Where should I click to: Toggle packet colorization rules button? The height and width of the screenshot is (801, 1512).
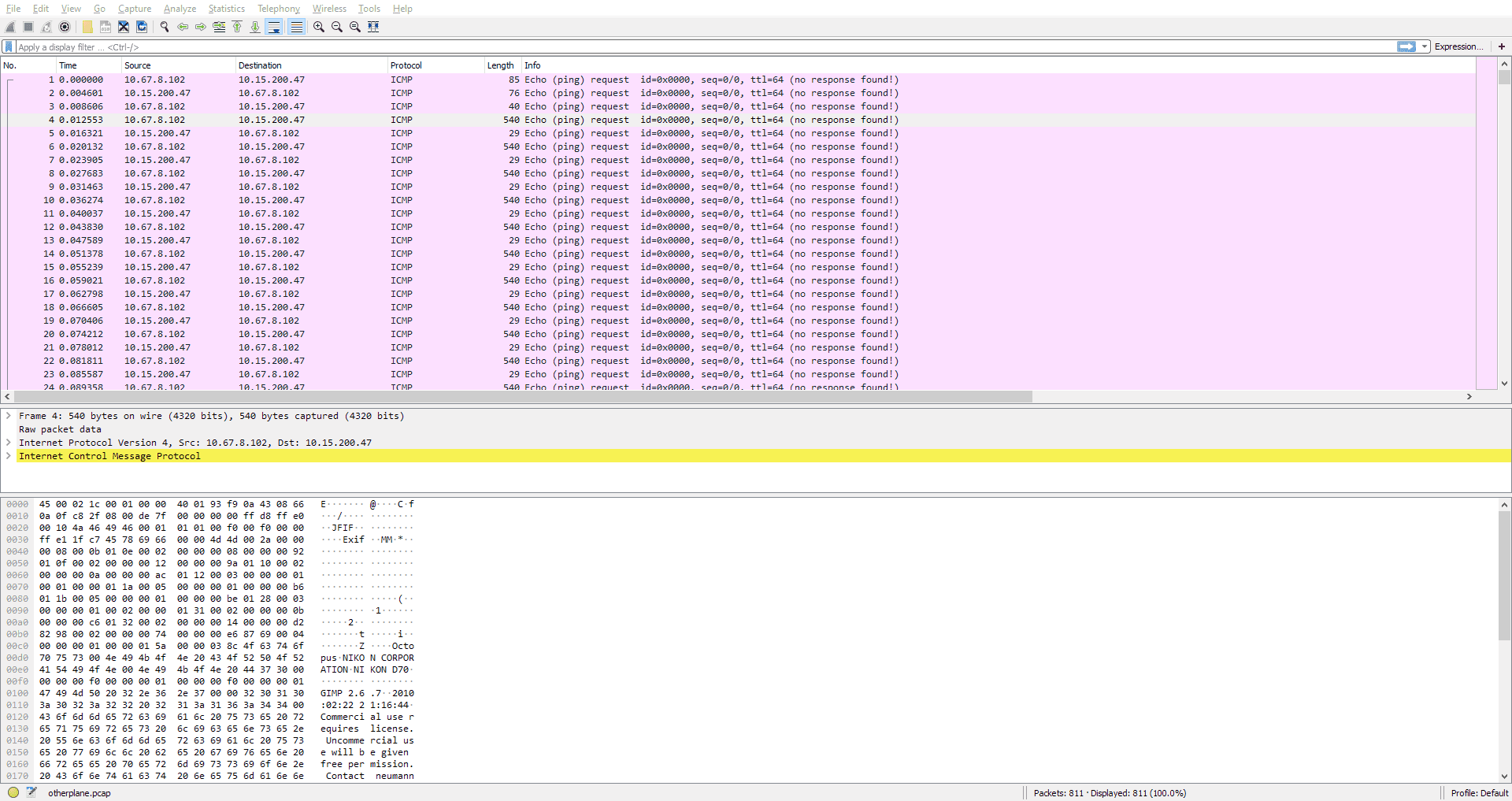point(296,27)
